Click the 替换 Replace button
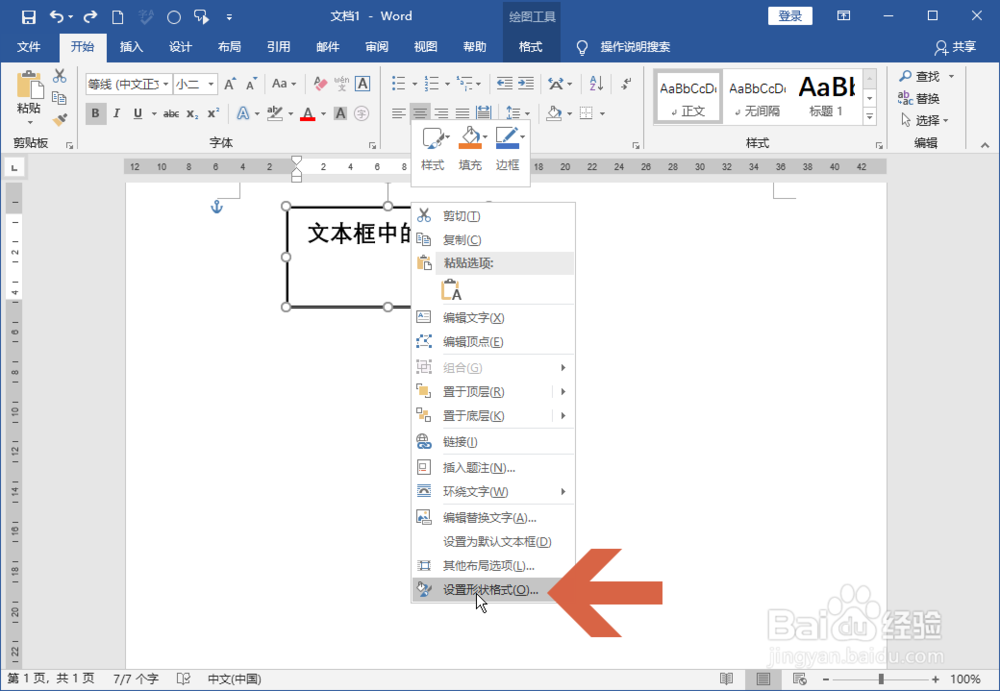This screenshot has width=1000, height=691. click(x=919, y=98)
